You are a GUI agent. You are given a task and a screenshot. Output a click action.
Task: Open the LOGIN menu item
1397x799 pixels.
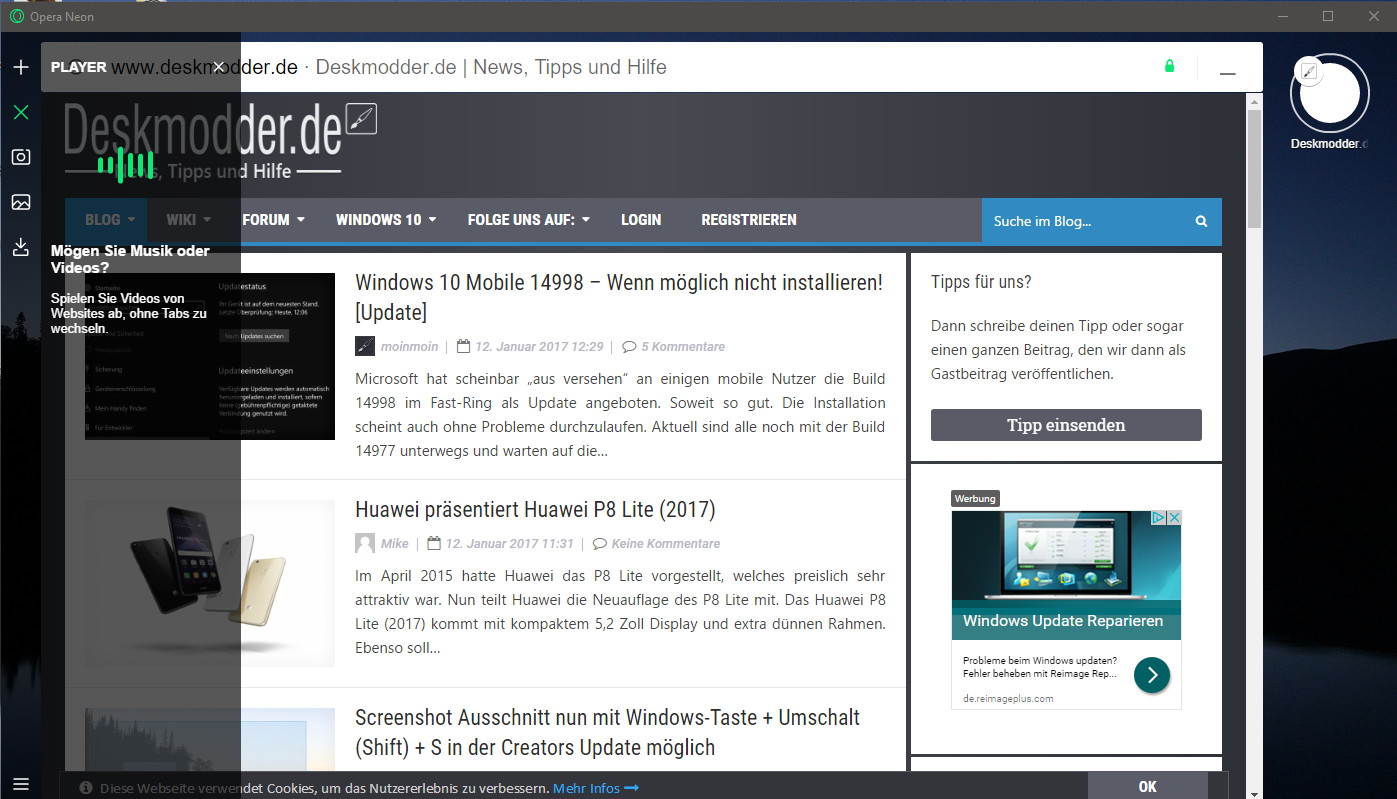pos(641,220)
